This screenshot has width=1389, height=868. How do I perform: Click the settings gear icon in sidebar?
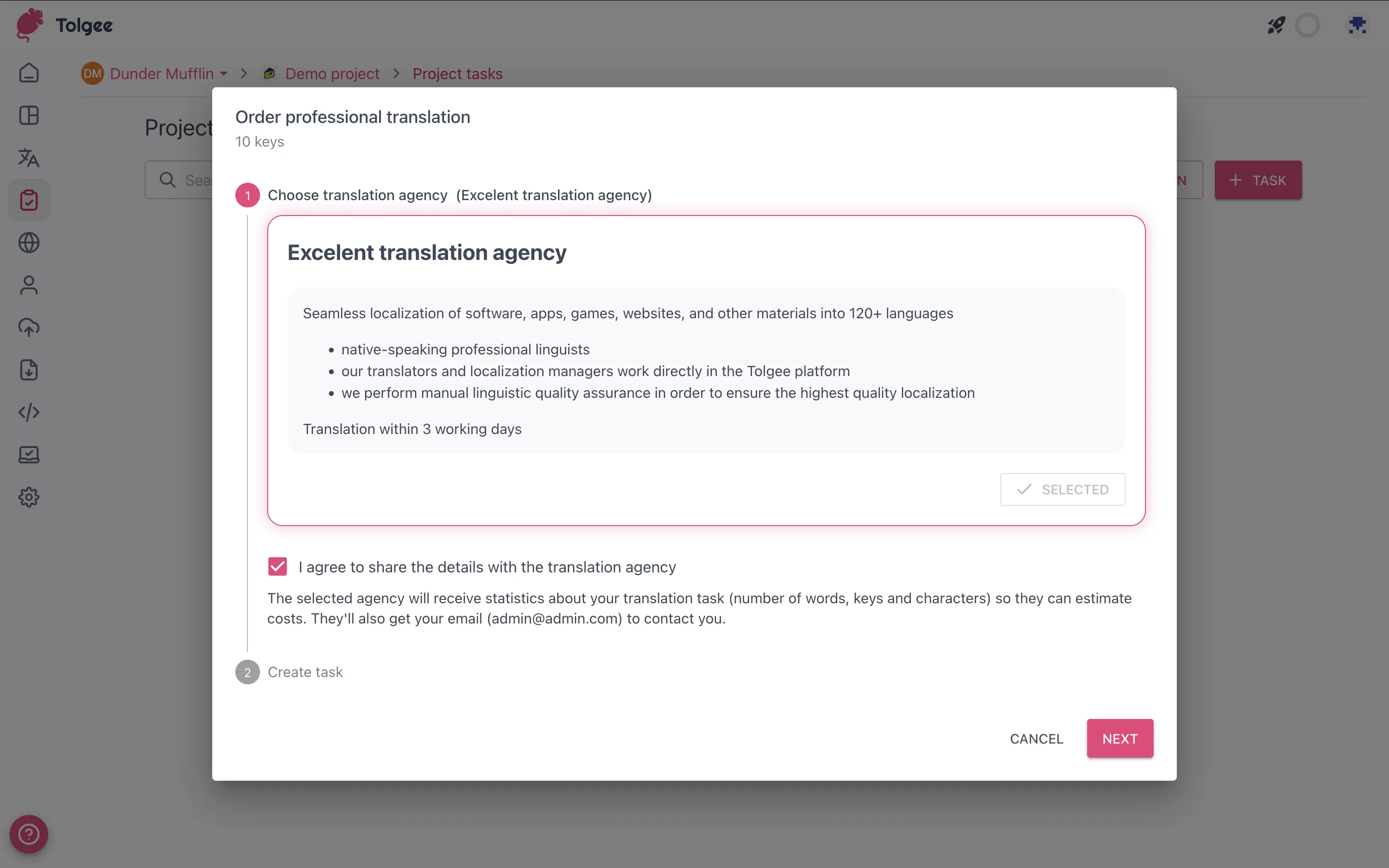(x=29, y=497)
